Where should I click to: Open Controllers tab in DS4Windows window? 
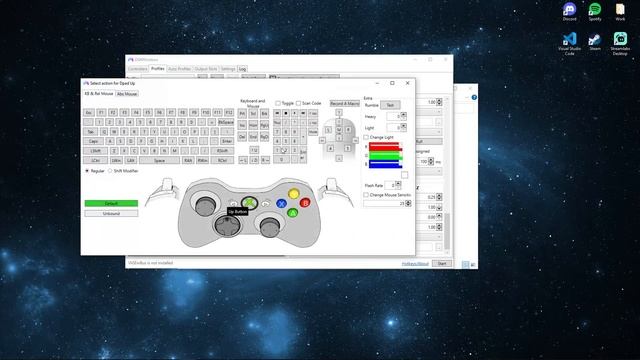click(x=138, y=69)
